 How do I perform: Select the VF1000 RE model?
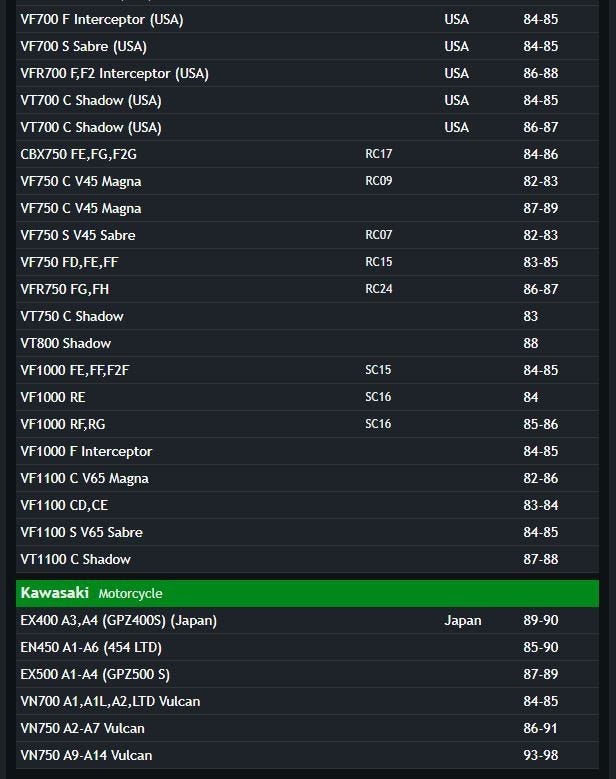pos(53,397)
